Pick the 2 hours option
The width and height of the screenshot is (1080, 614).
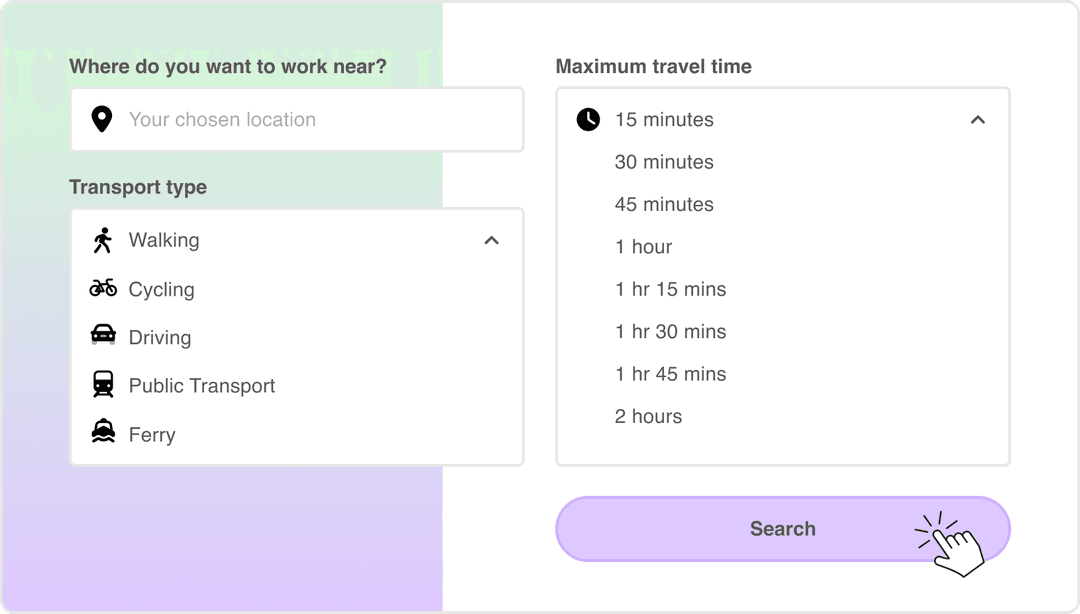point(648,416)
